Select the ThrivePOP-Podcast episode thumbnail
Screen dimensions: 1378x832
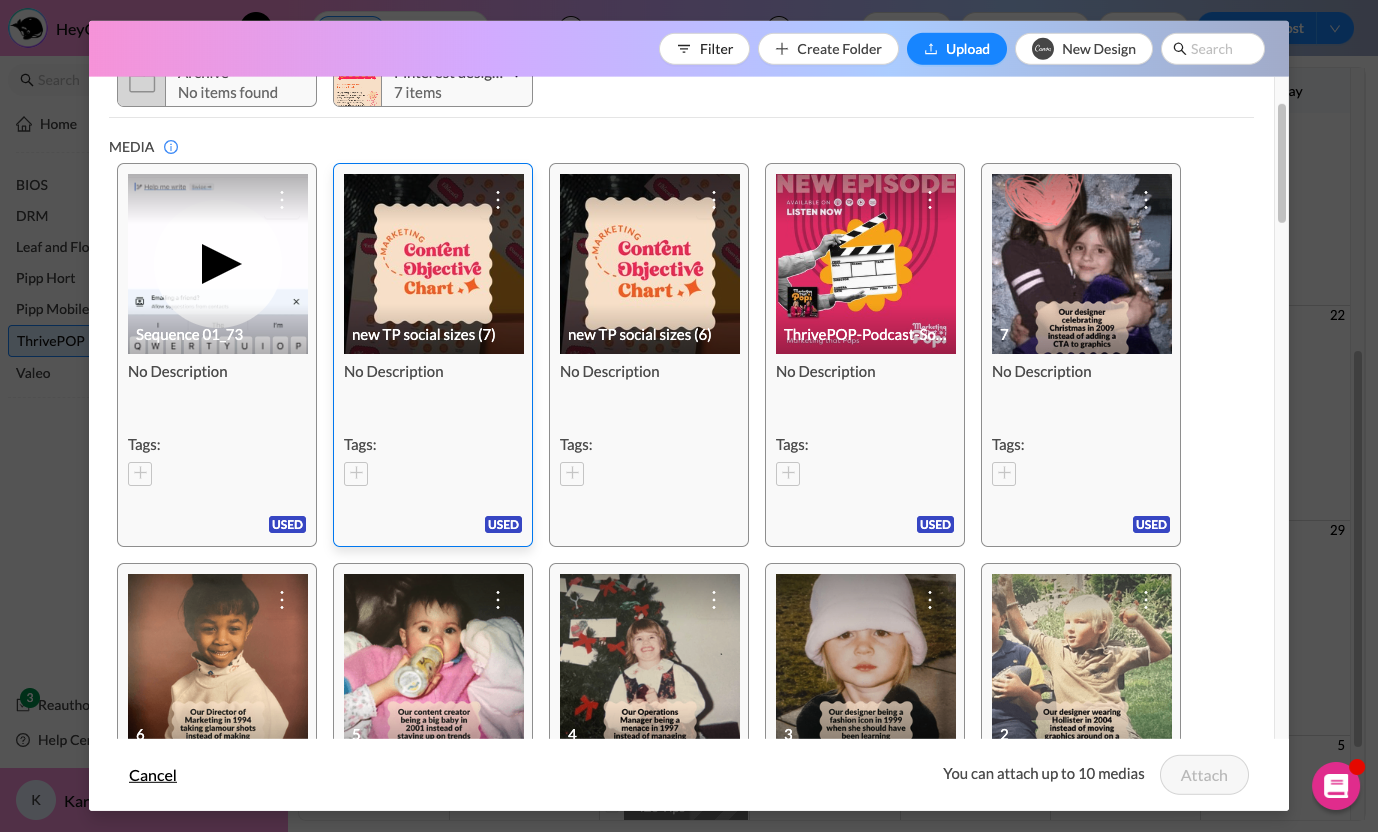pos(866,264)
